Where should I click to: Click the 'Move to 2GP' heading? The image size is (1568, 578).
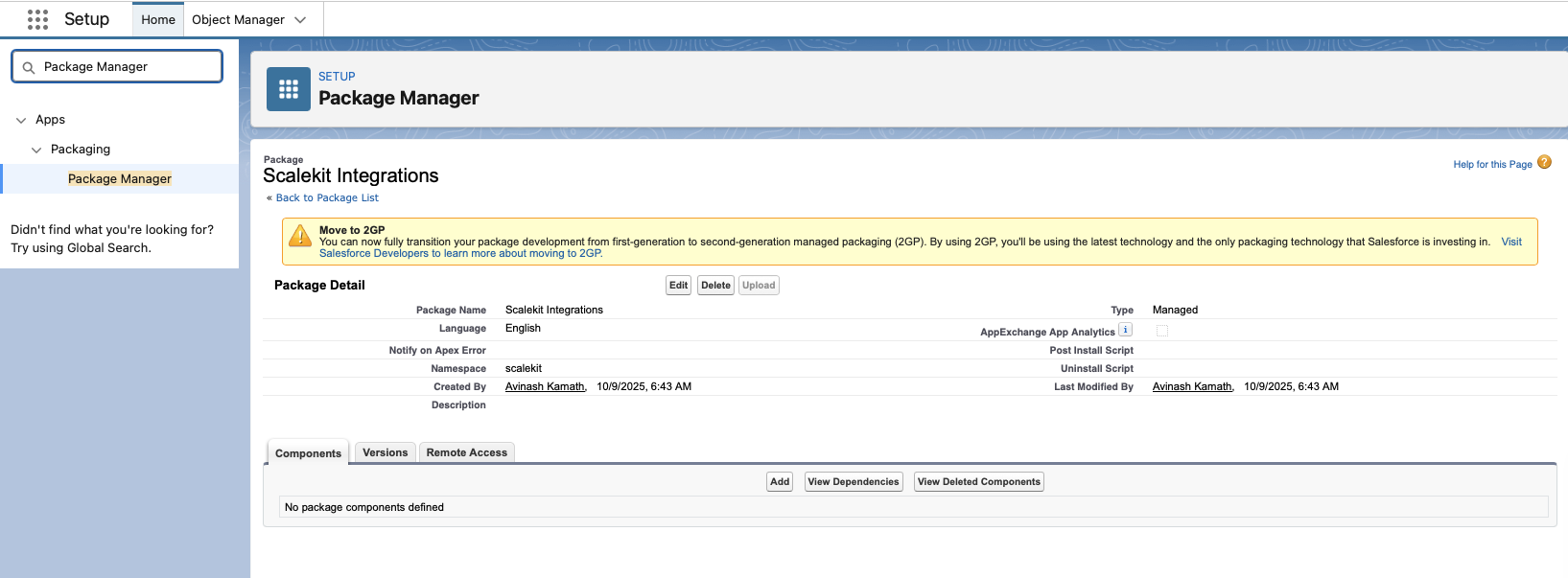coord(352,230)
